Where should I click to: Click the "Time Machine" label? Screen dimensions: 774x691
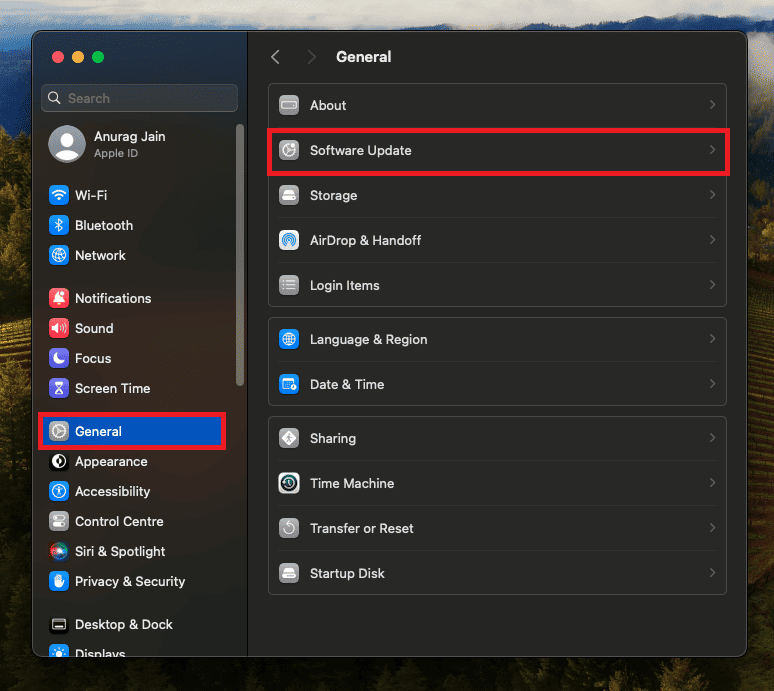point(352,483)
